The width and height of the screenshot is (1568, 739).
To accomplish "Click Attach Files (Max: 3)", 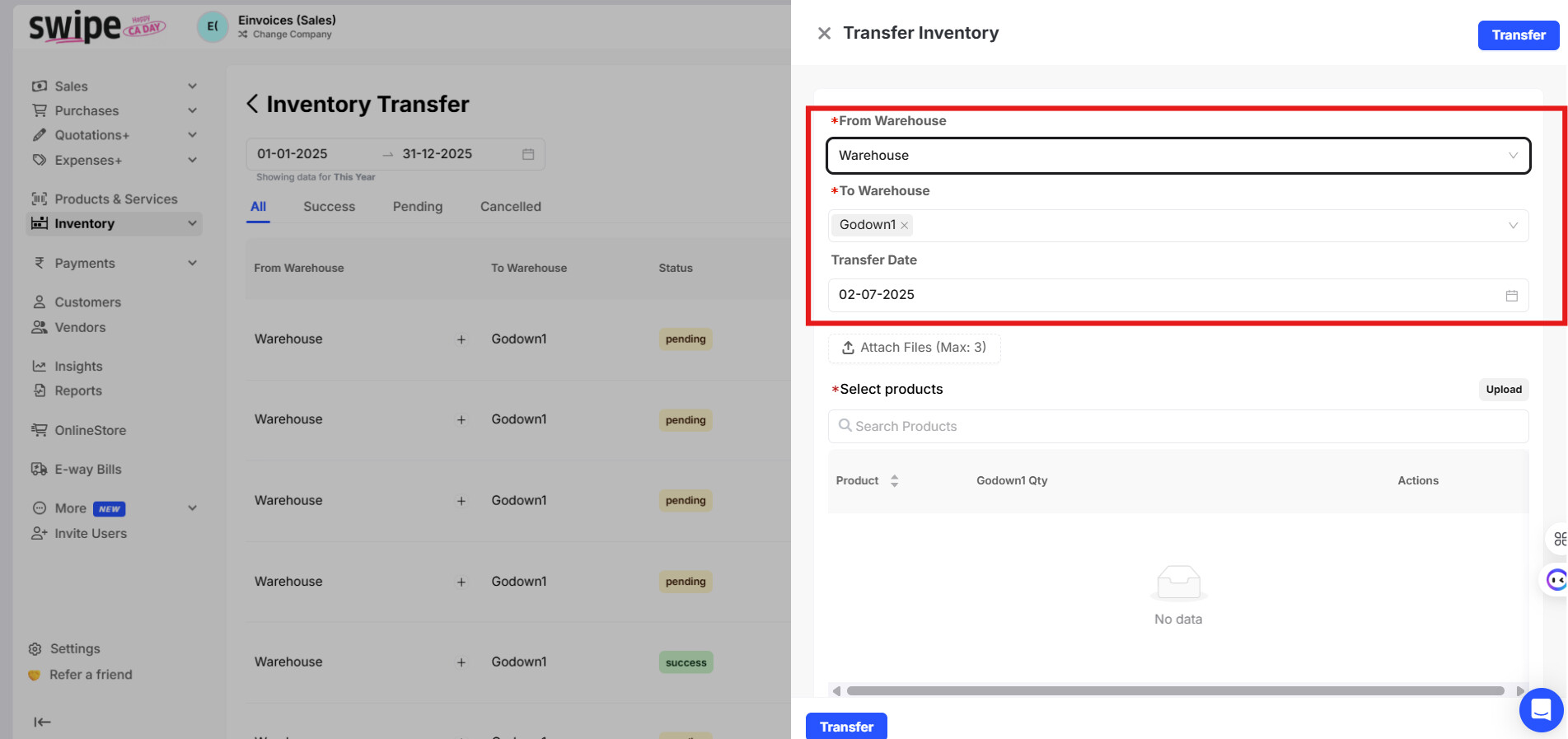I will tap(914, 348).
